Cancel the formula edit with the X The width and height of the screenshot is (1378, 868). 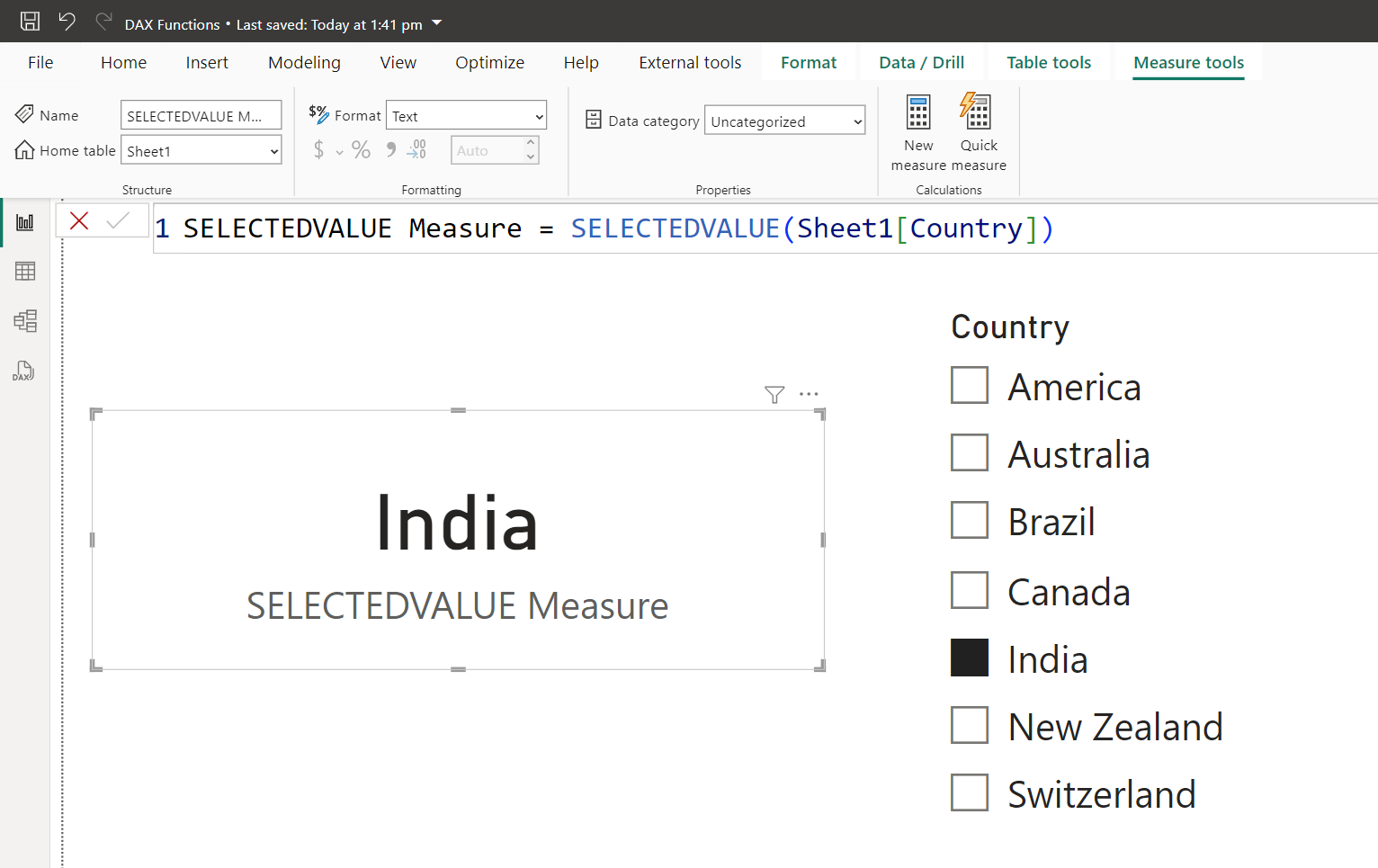point(80,220)
